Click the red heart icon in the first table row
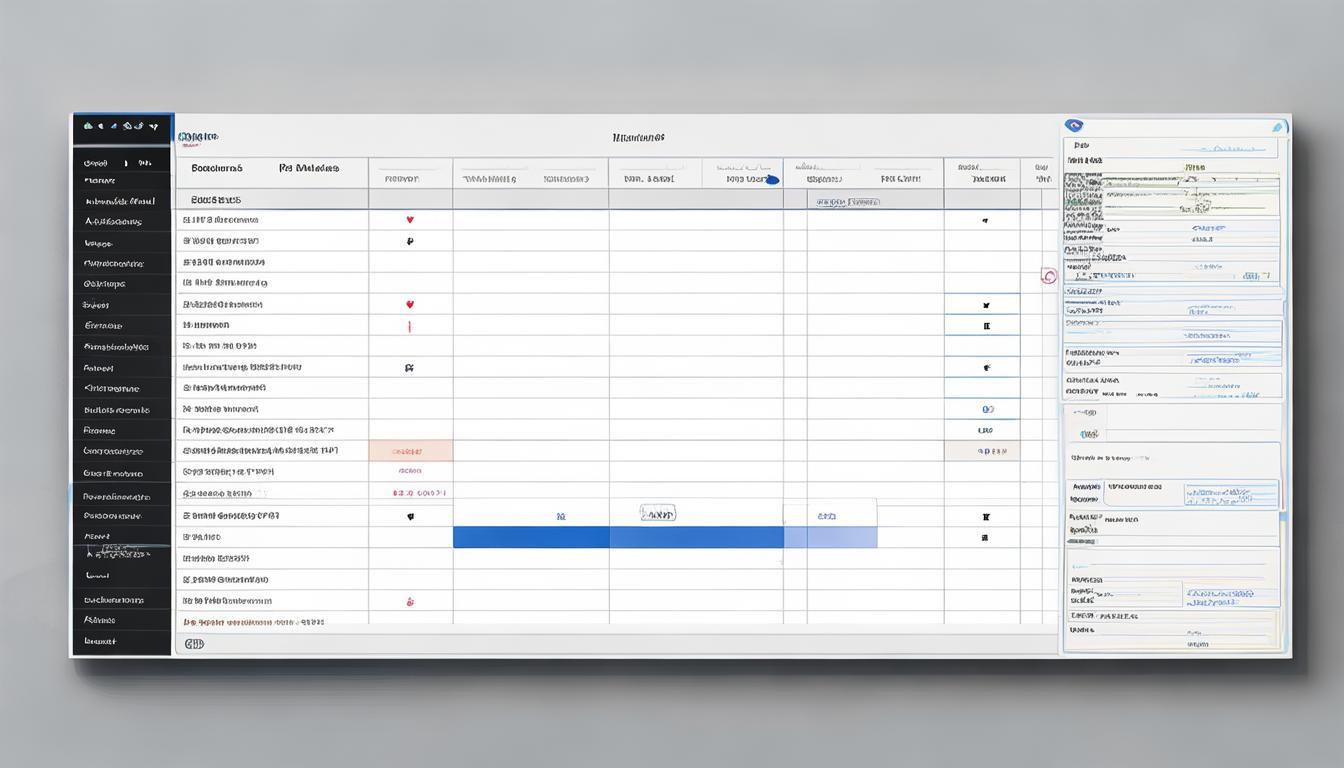Viewport: 1344px width, 768px height. pyautogui.click(x=410, y=220)
